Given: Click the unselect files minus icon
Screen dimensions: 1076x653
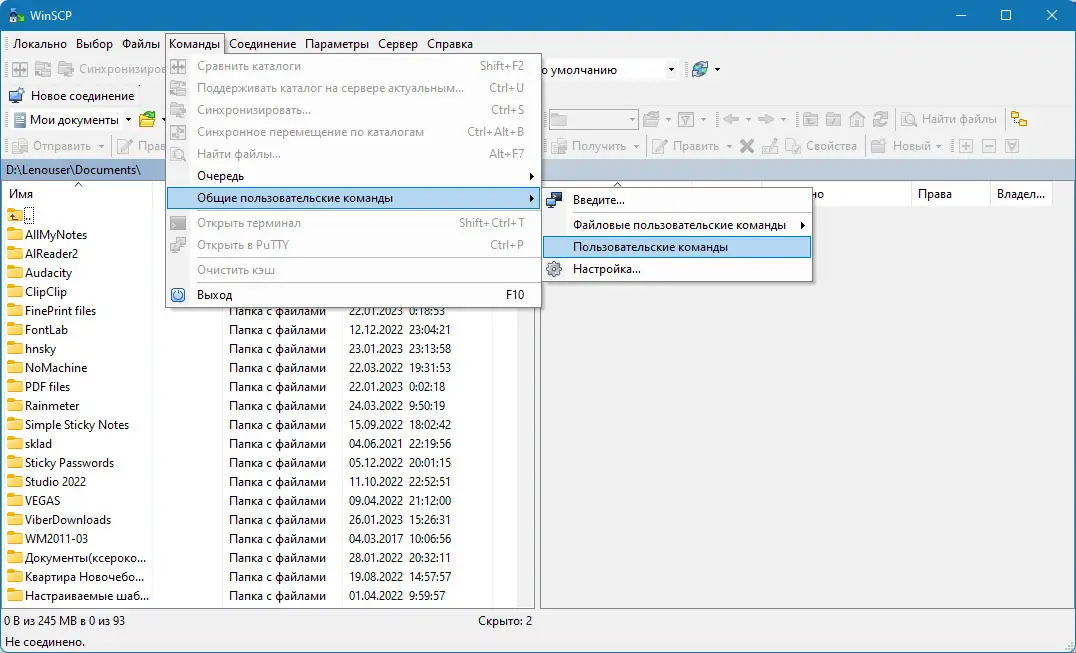Looking at the screenshot, I should pos(989,146).
